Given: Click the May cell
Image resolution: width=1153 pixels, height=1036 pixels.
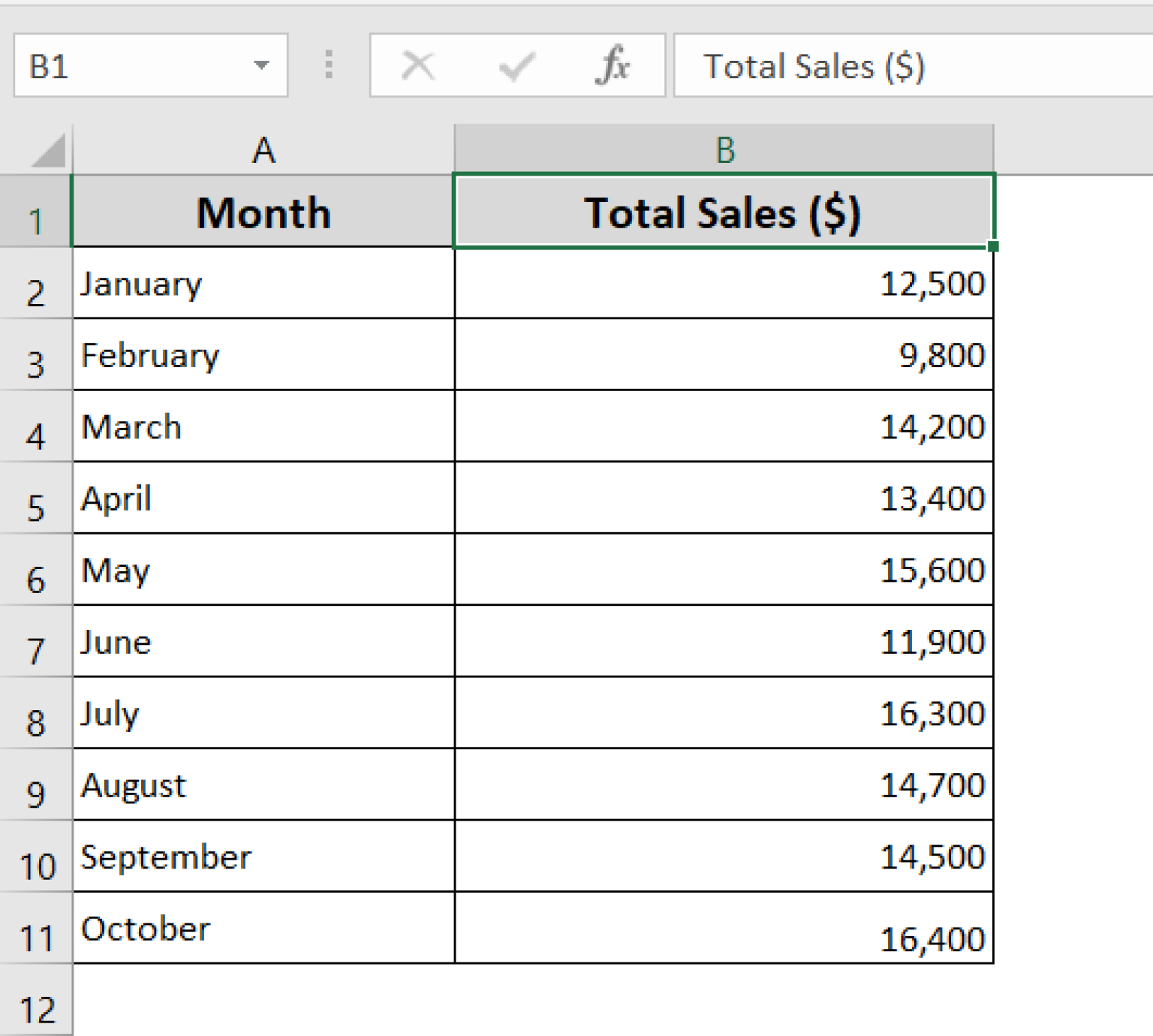Looking at the screenshot, I should click(263, 571).
